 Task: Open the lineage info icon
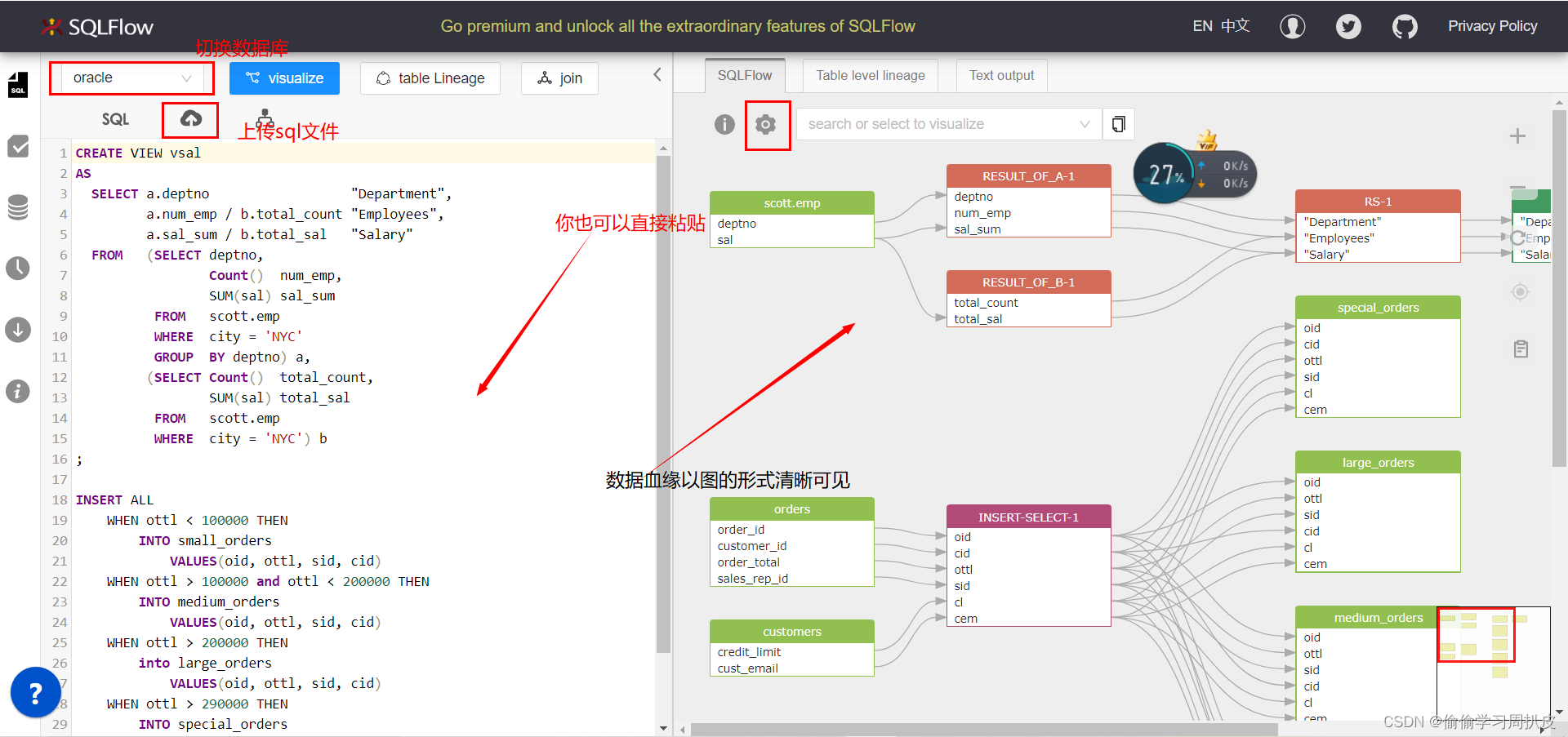tap(724, 124)
